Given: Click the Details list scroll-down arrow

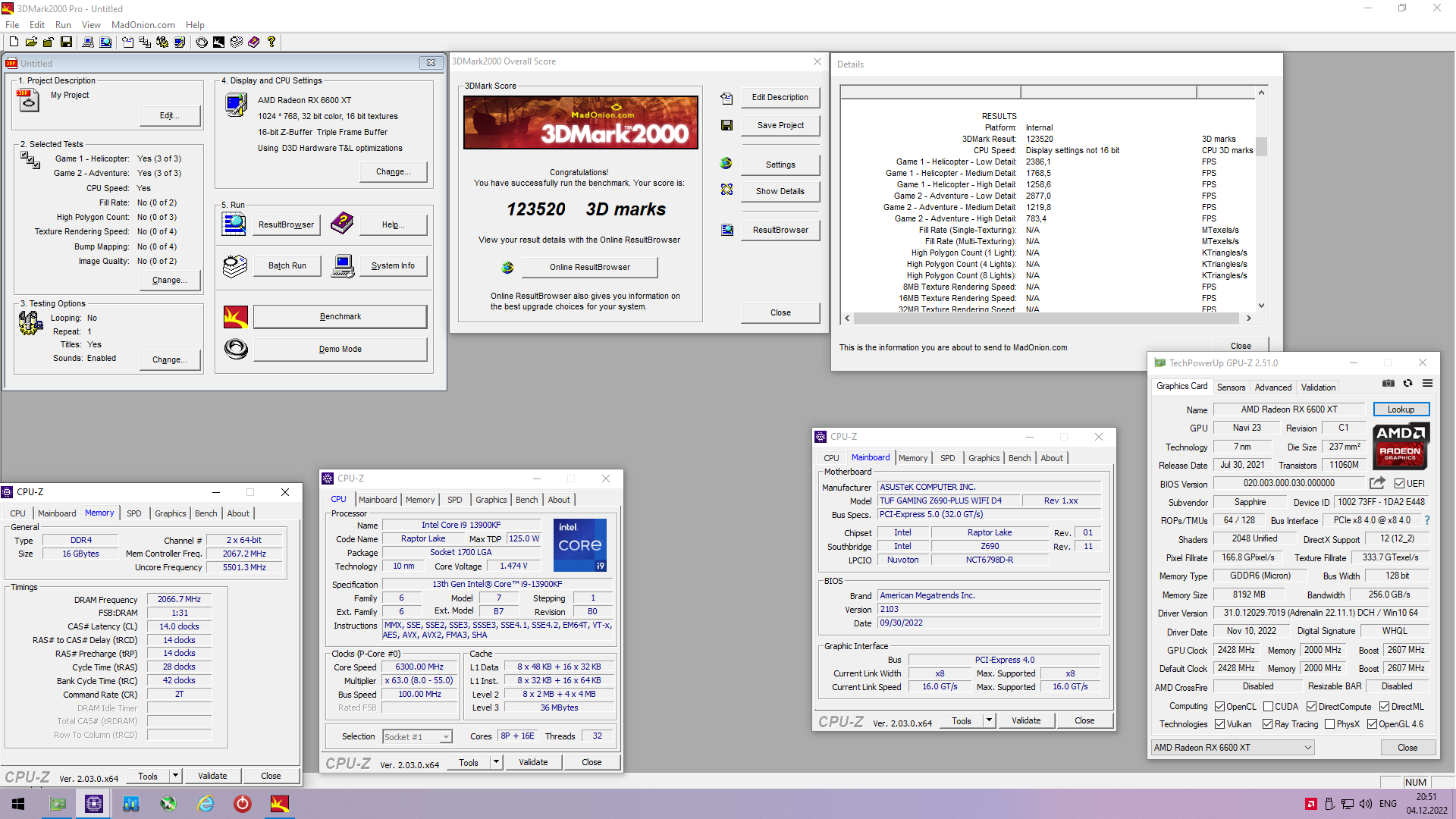Looking at the screenshot, I should 1261,306.
